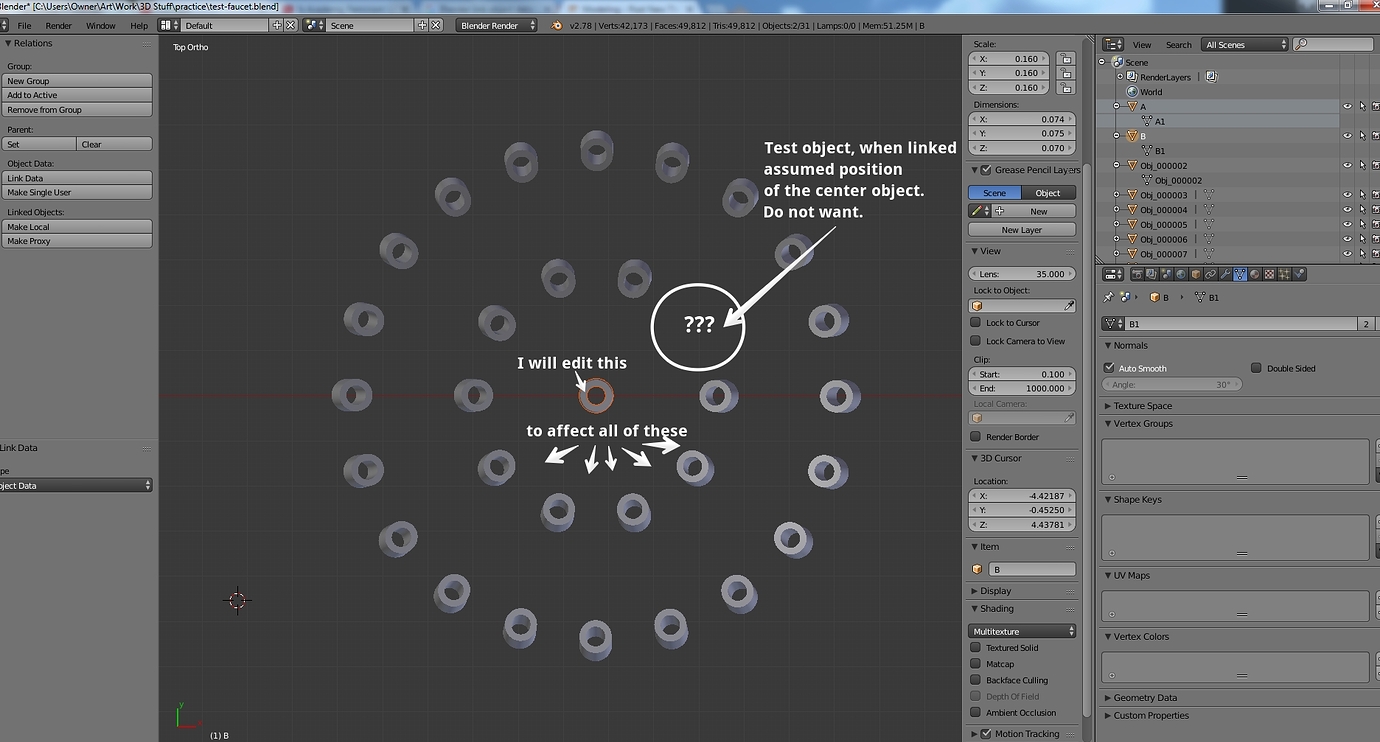Enable Backface Culling checkbox
1380x742 pixels.
pyautogui.click(x=976, y=680)
